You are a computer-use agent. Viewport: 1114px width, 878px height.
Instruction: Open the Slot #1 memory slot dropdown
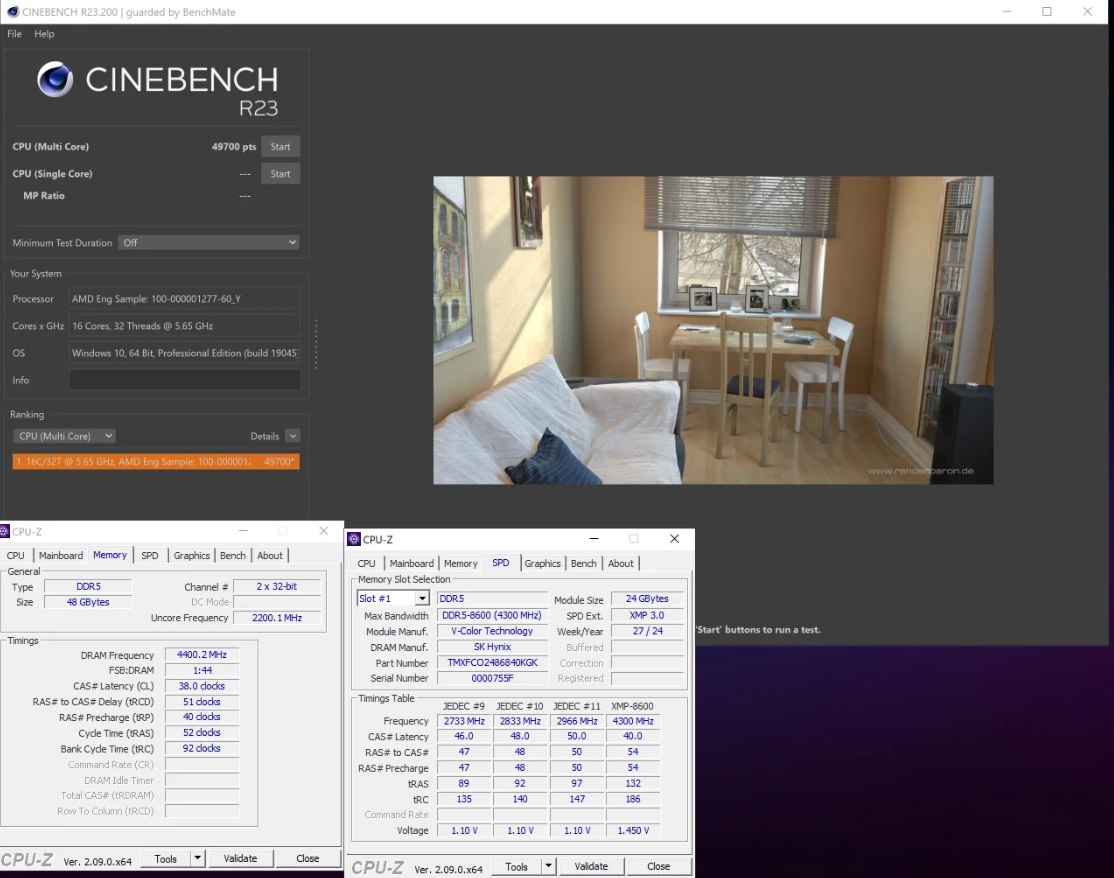pyautogui.click(x=393, y=599)
